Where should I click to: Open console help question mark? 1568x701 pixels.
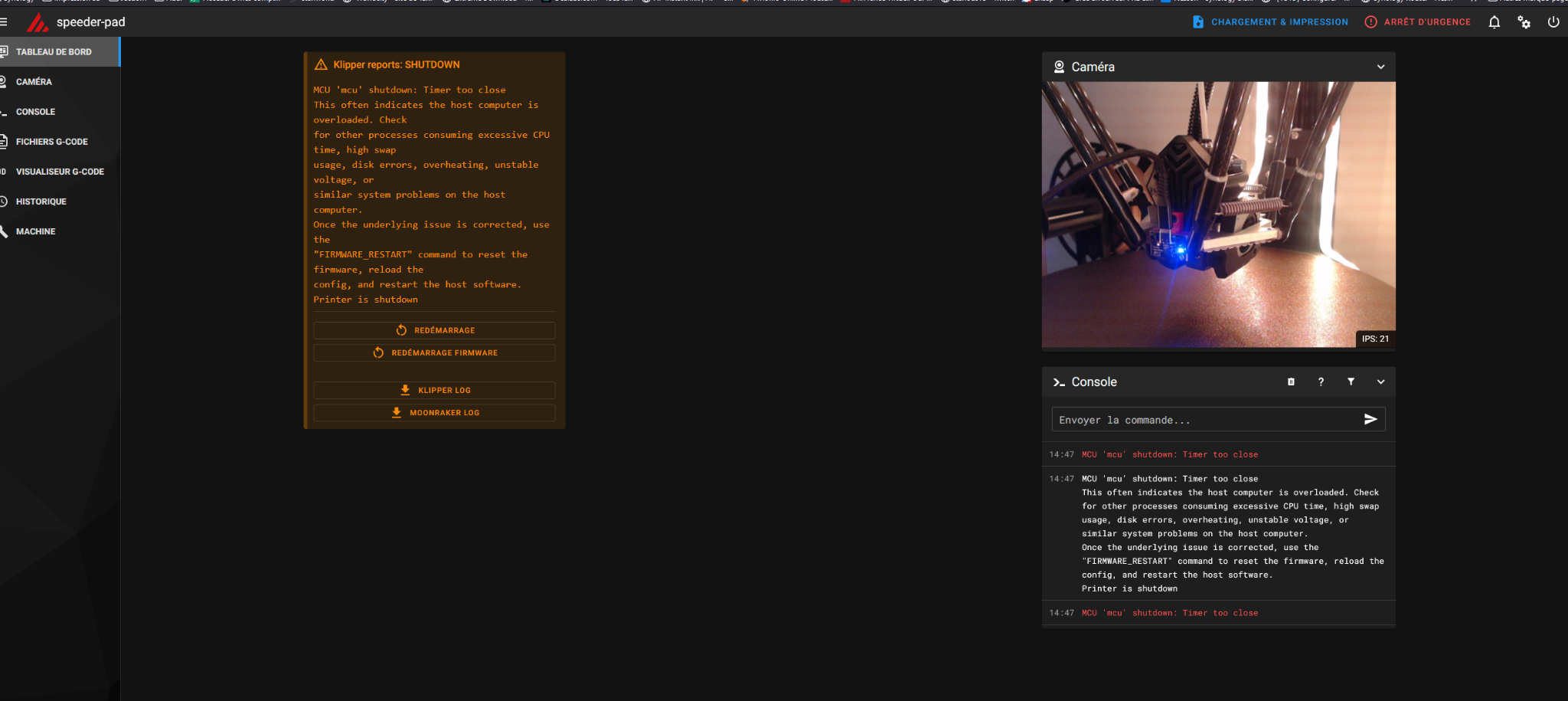coord(1321,382)
